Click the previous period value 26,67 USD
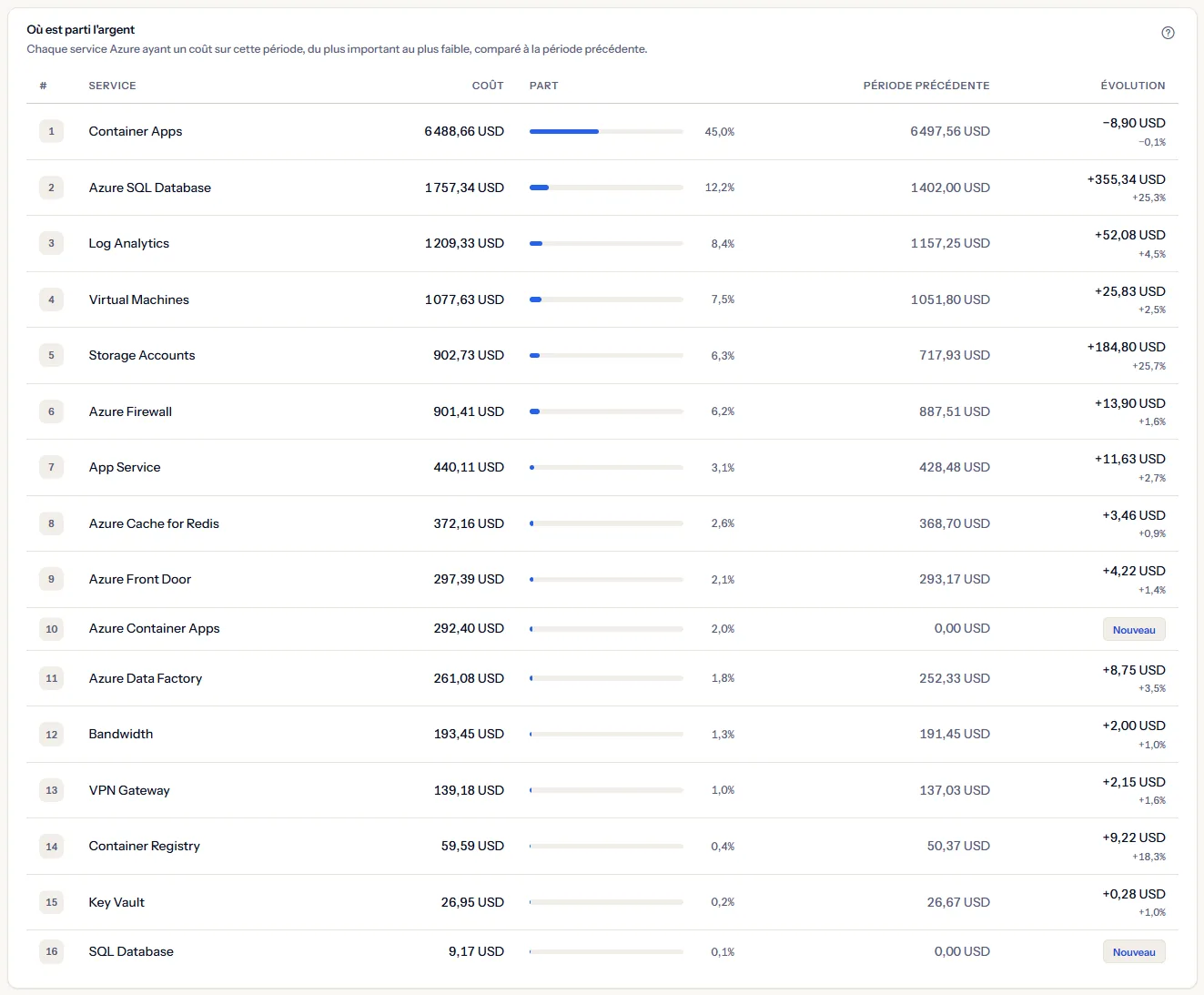This screenshot has height=995, width=1204. 958,902
